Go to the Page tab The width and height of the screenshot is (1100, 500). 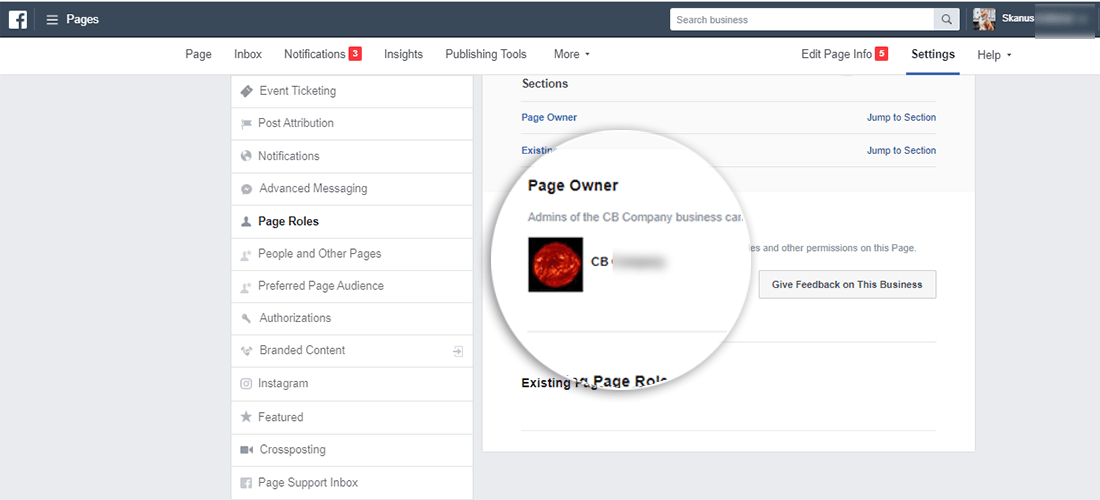(199, 54)
